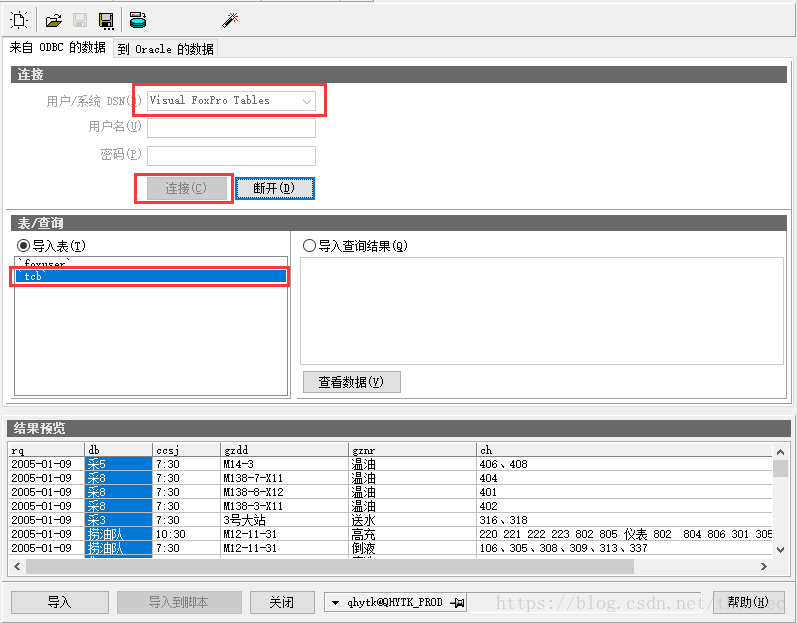Select the `foxuser` table row
The height and width of the screenshot is (623, 797).
coord(151,263)
